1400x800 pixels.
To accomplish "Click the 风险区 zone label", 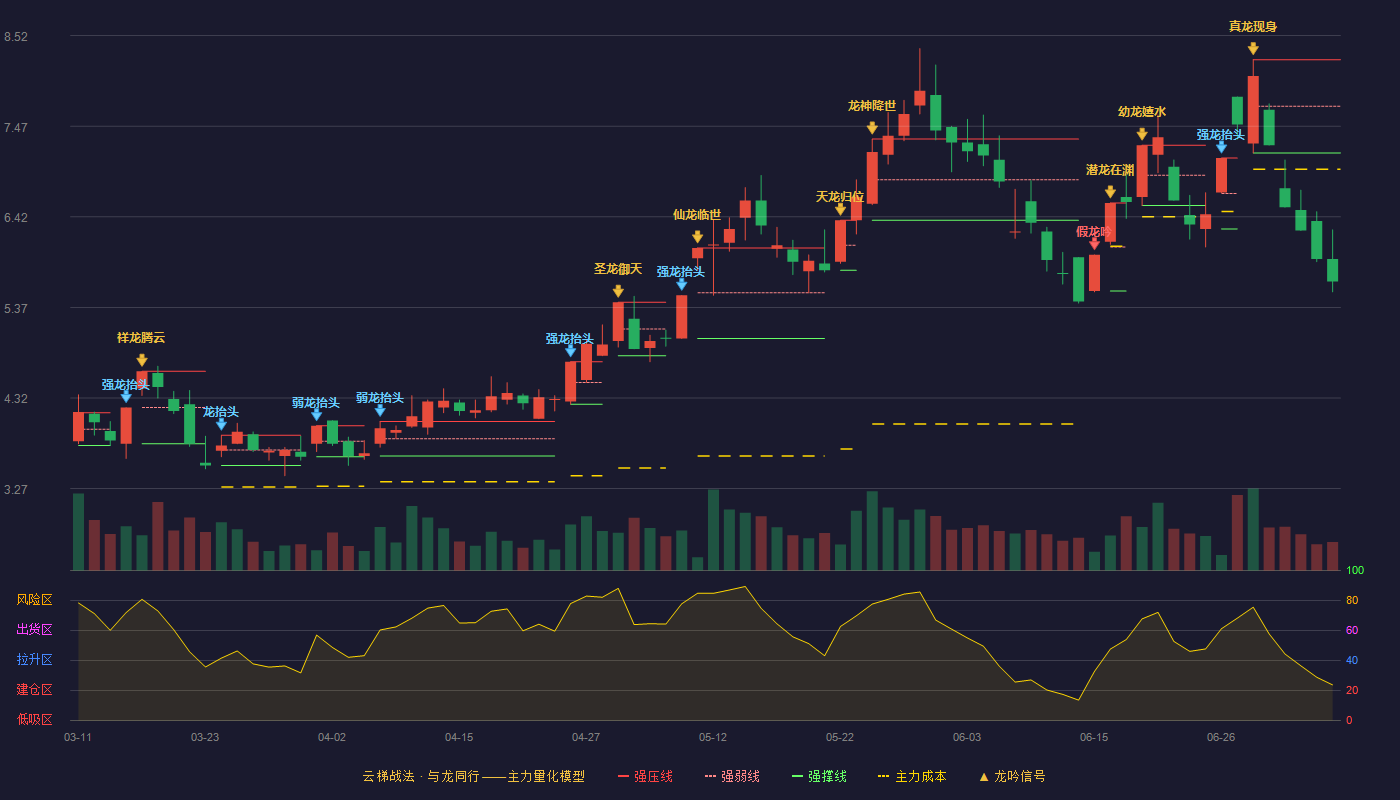I will click(x=35, y=600).
